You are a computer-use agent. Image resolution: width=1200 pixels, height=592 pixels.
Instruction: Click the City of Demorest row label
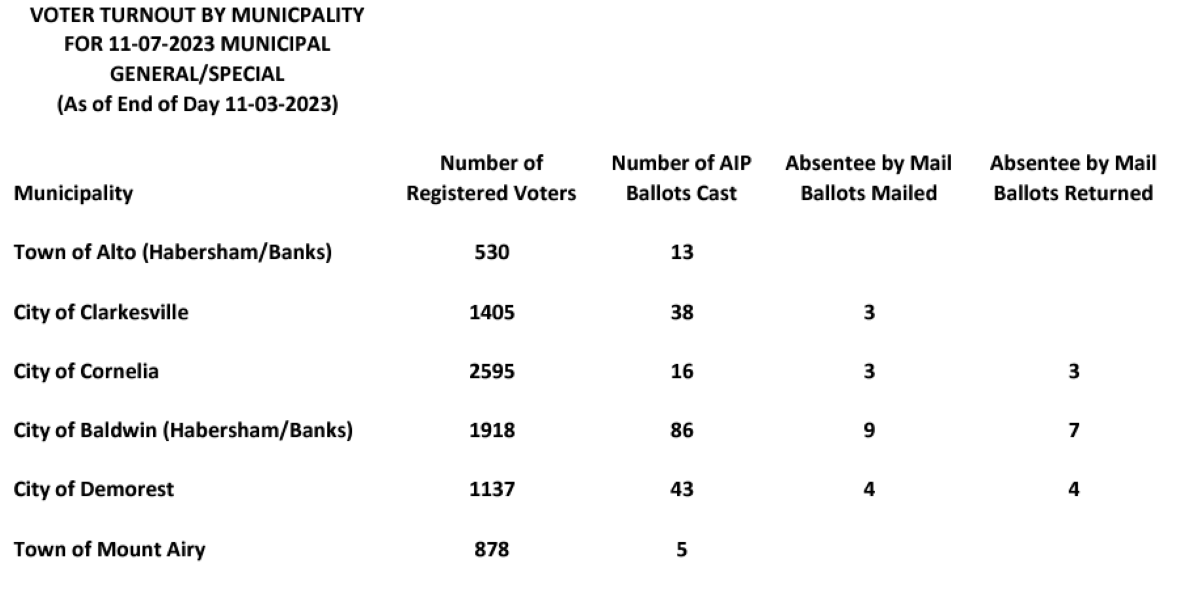tap(94, 490)
